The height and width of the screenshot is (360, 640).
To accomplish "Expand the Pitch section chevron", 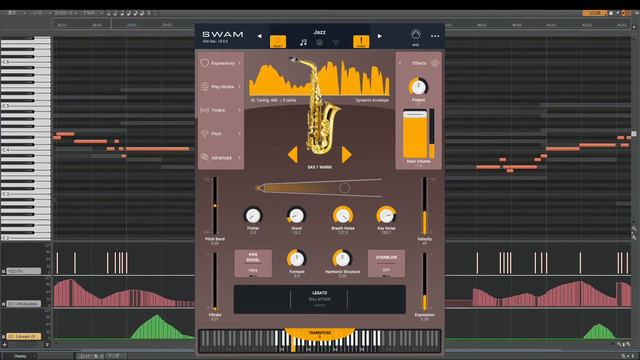I will coord(240,134).
